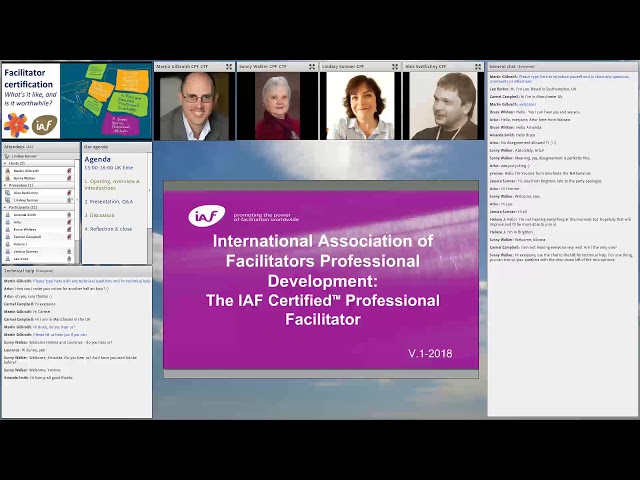Click Martin Gilbraith's webcam photo

click(194, 107)
